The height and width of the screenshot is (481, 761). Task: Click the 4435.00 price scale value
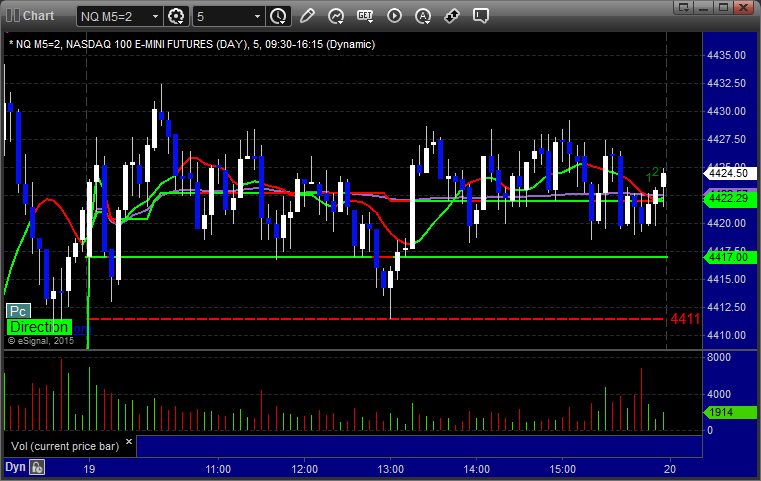727,55
